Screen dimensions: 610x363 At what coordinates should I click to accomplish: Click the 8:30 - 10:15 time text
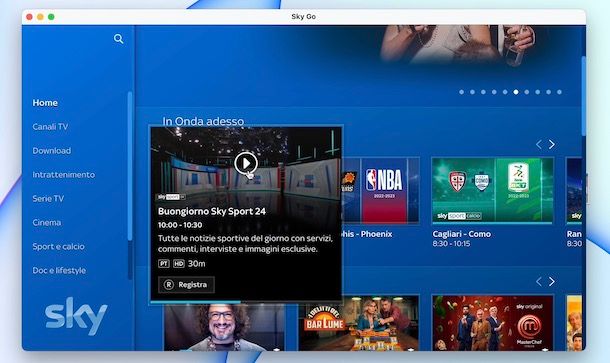451,244
